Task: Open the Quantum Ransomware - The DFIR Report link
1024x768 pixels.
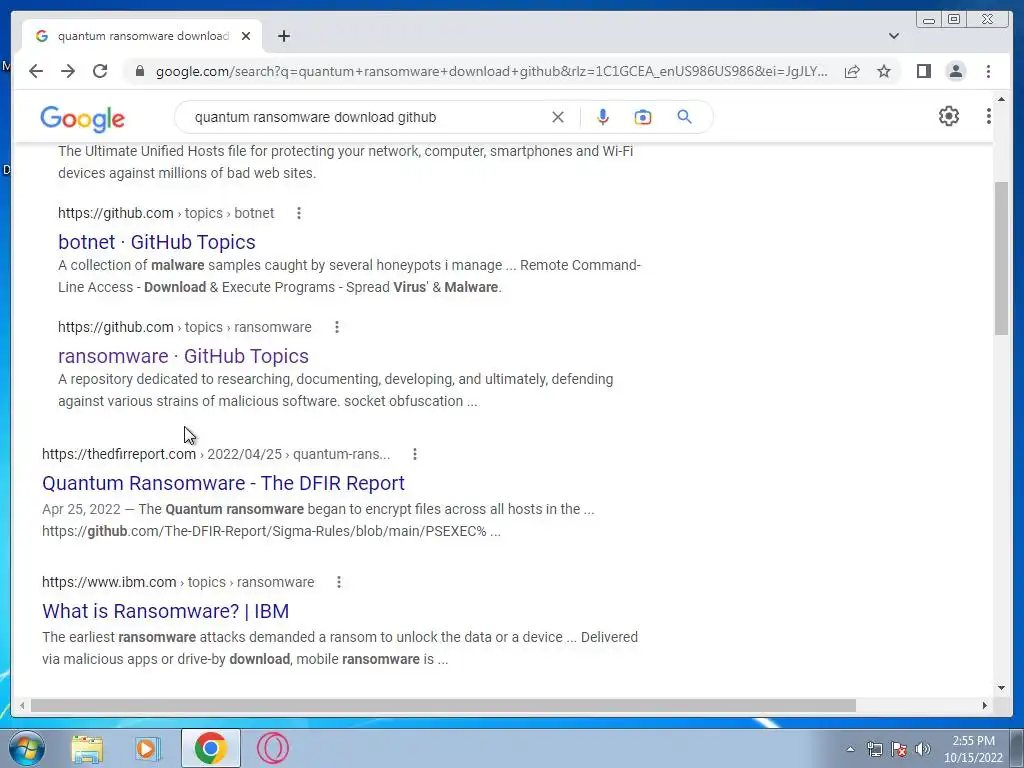Action: [223, 483]
